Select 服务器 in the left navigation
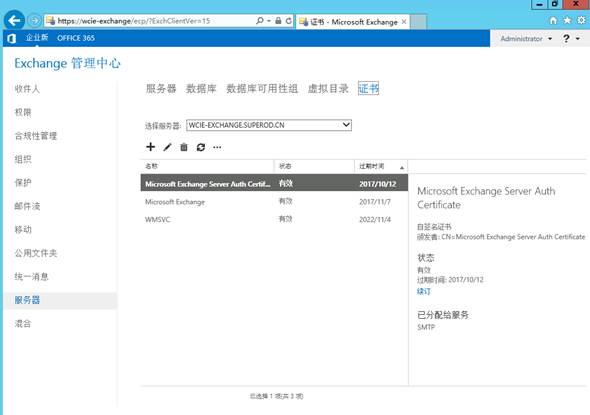The image size is (590, 415). (60, 301)
